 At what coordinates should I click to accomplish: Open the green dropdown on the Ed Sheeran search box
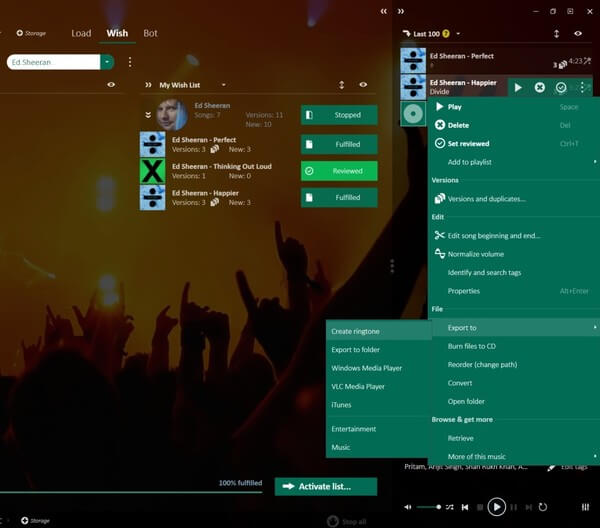click(x=107, y=62)
